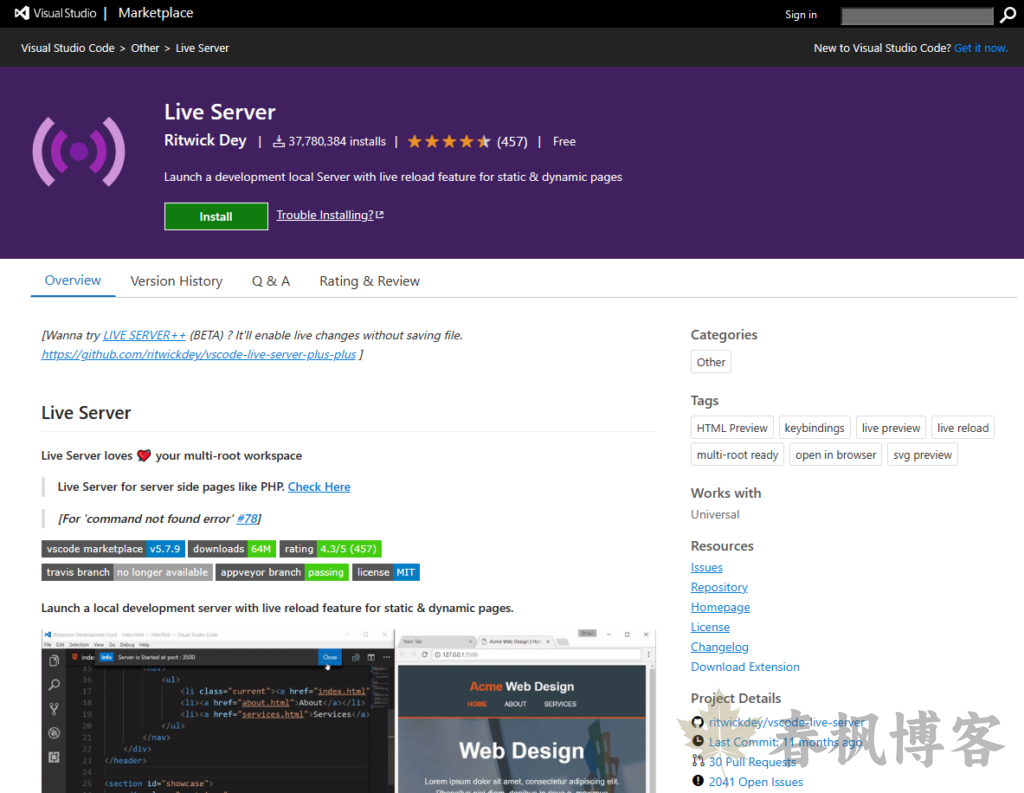
Task: Click the Visual Studio logo icon
Action: (22, 13)
